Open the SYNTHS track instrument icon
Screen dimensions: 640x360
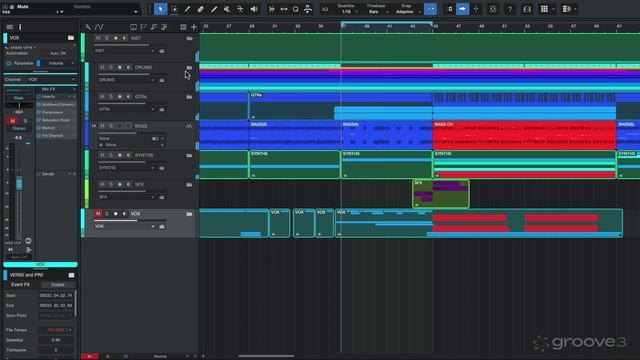pyautogui.click(x=162, y=168)
